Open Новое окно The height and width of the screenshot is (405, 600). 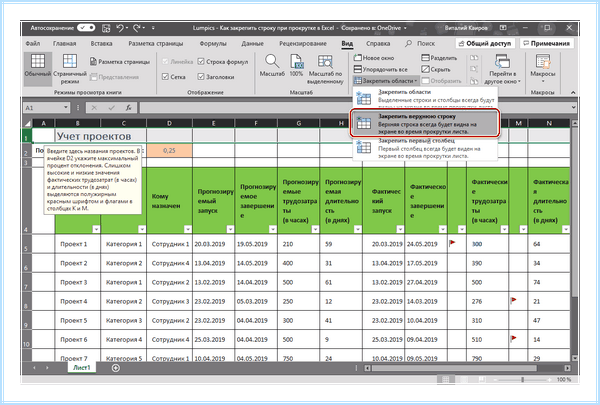click(x=373, y=58)
